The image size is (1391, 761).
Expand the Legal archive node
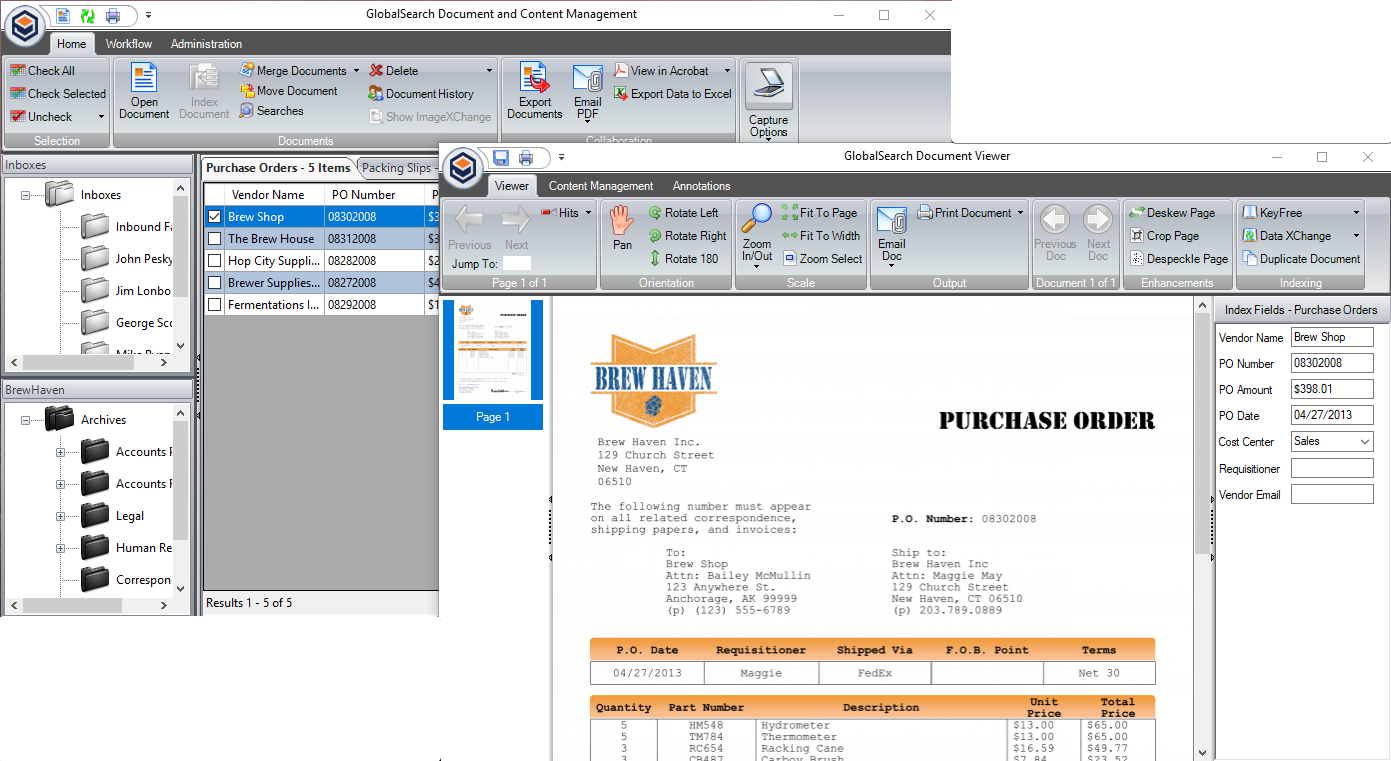point(60,516)
